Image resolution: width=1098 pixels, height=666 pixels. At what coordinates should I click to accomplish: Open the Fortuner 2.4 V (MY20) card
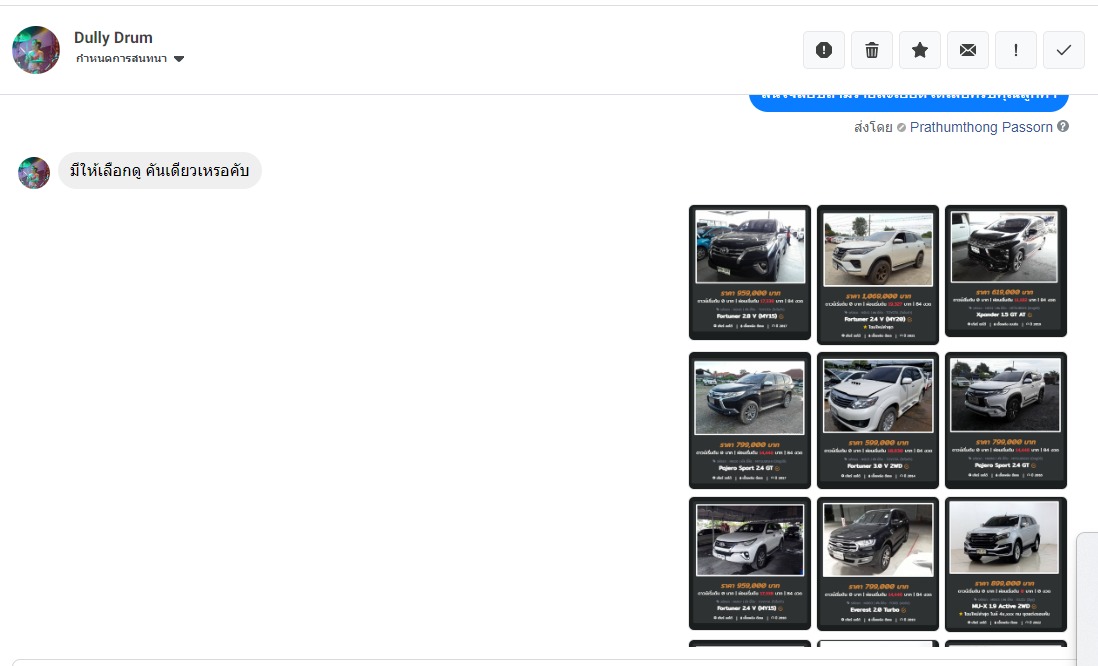pos(878,275)
